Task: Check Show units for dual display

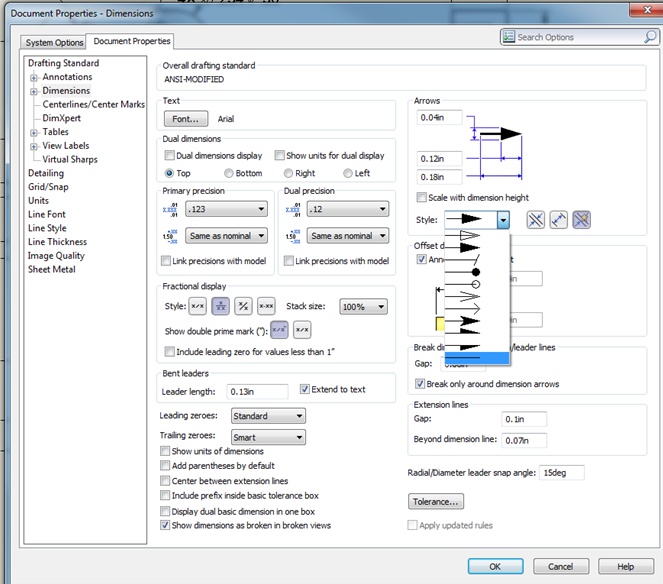Action: tap(279, 155)
